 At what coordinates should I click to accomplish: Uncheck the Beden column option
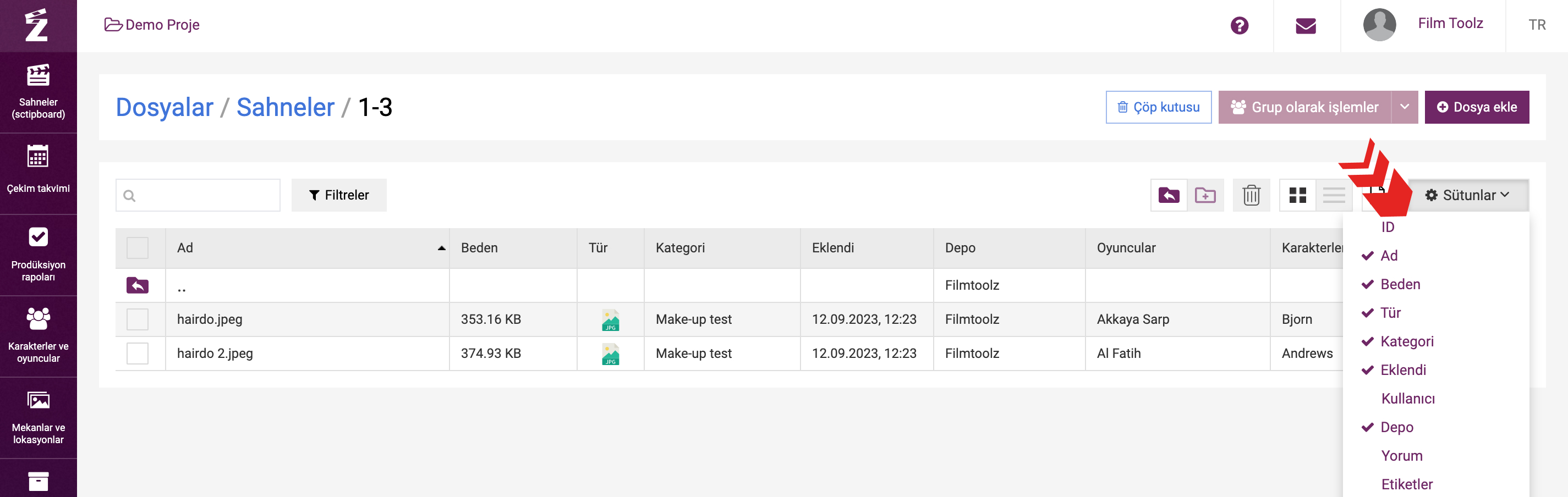[1400, 284]
